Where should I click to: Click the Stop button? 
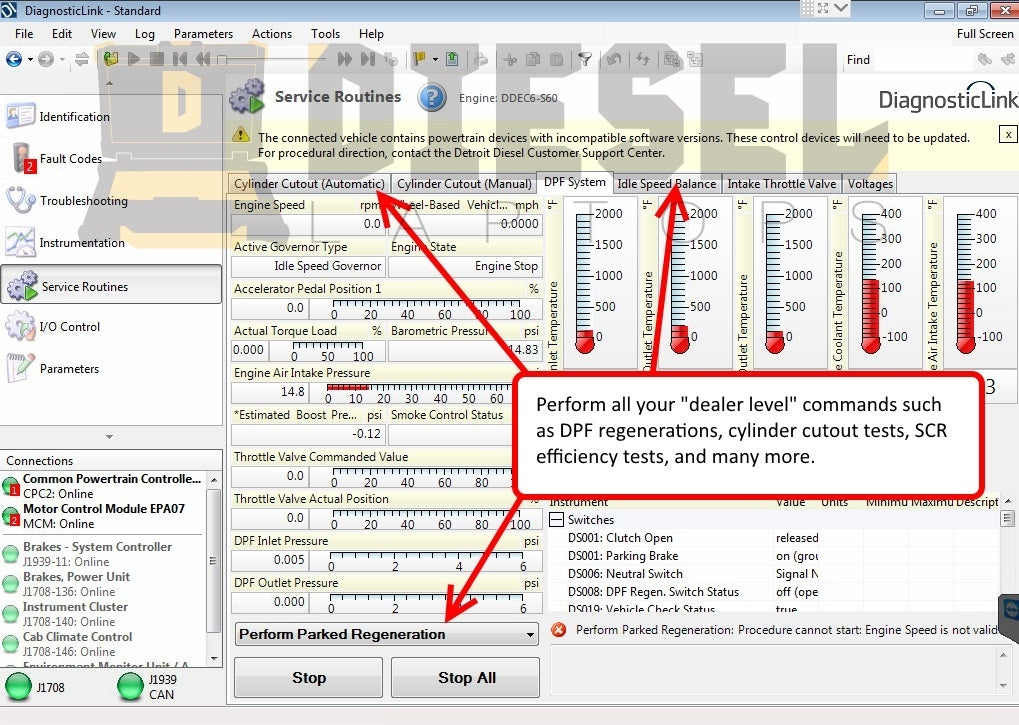click(309, 678)
